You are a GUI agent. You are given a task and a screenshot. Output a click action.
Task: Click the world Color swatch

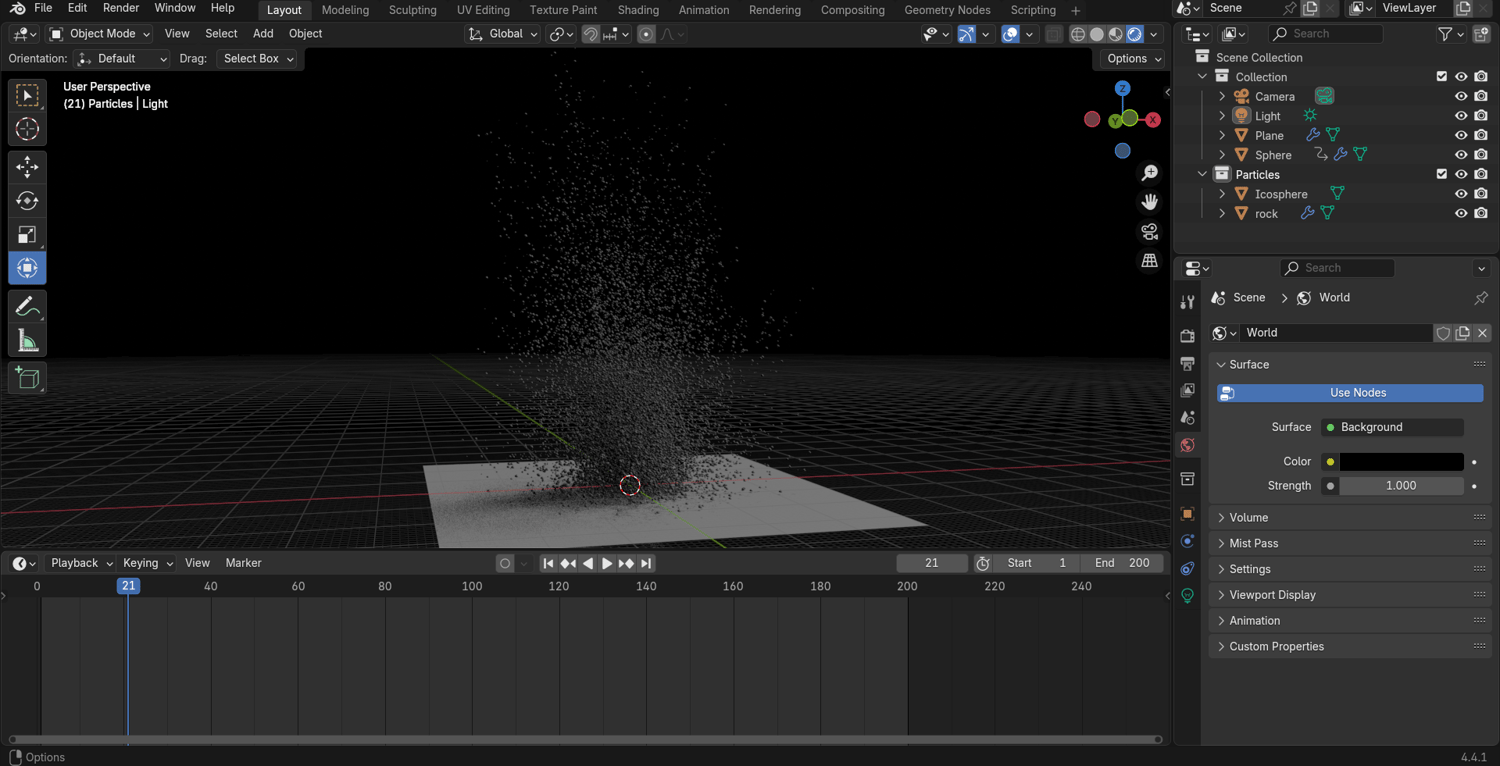click(x=1401, y=462)
